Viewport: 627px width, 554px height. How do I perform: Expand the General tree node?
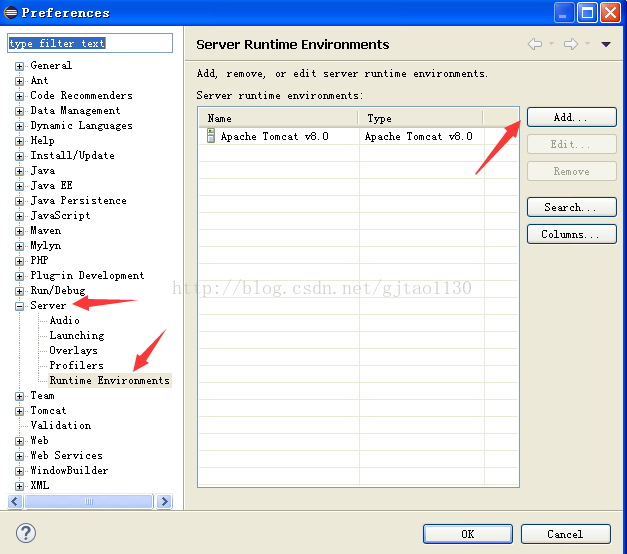(20, 66)
